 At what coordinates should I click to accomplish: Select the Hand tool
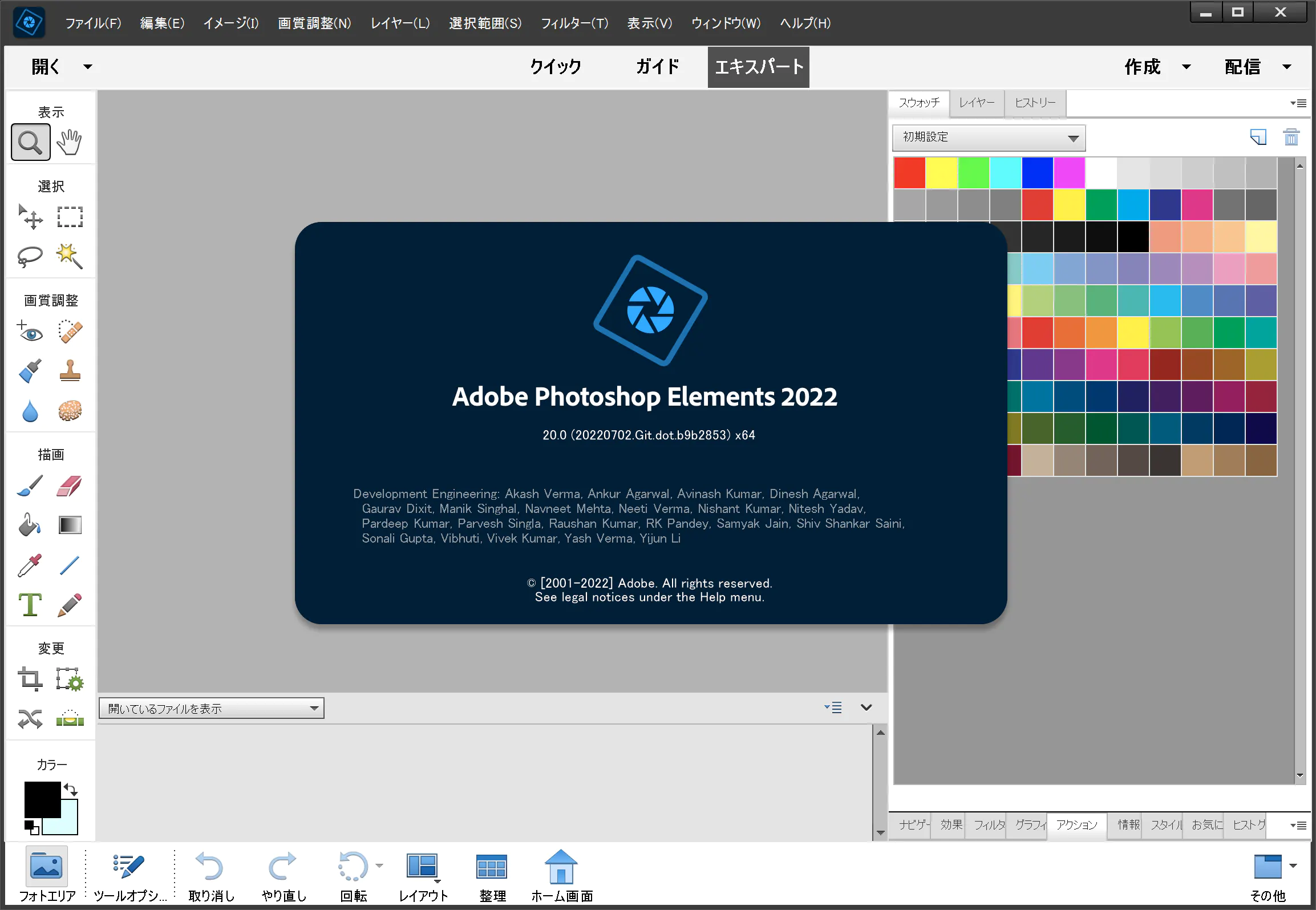(69, 142)
